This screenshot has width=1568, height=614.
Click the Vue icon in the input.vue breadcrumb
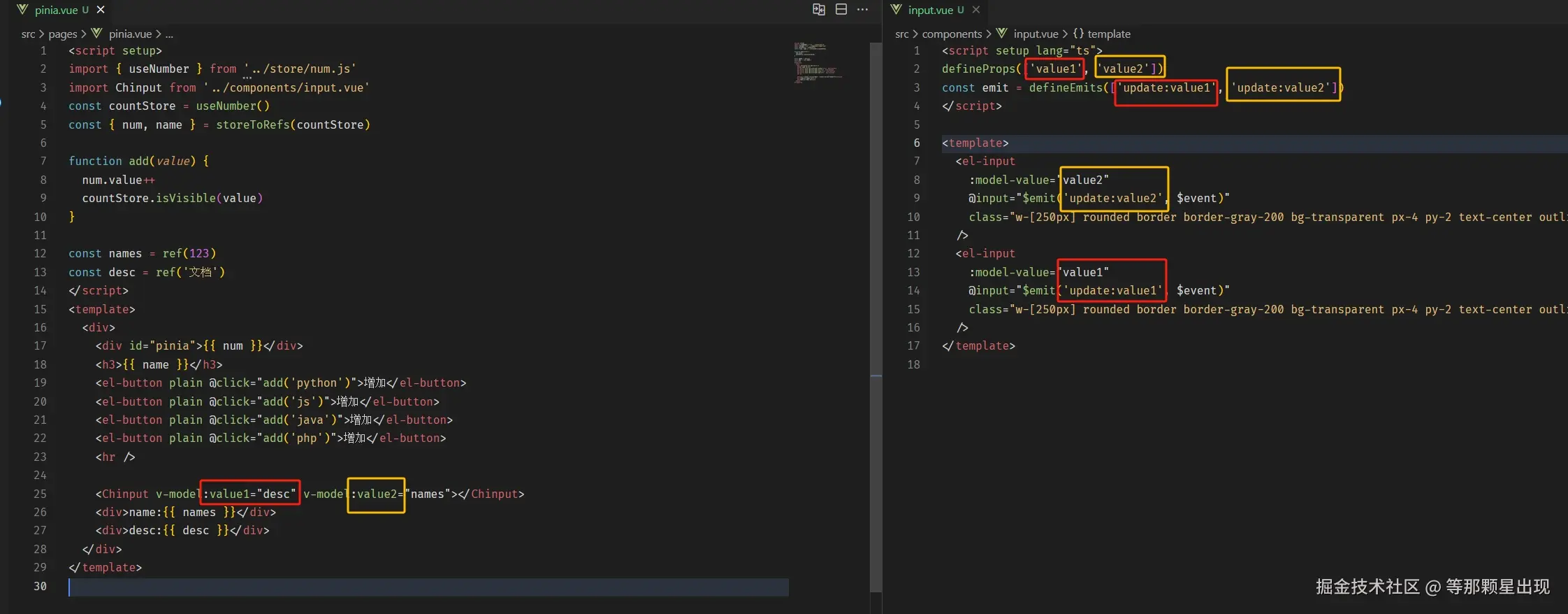[1002, 33]
